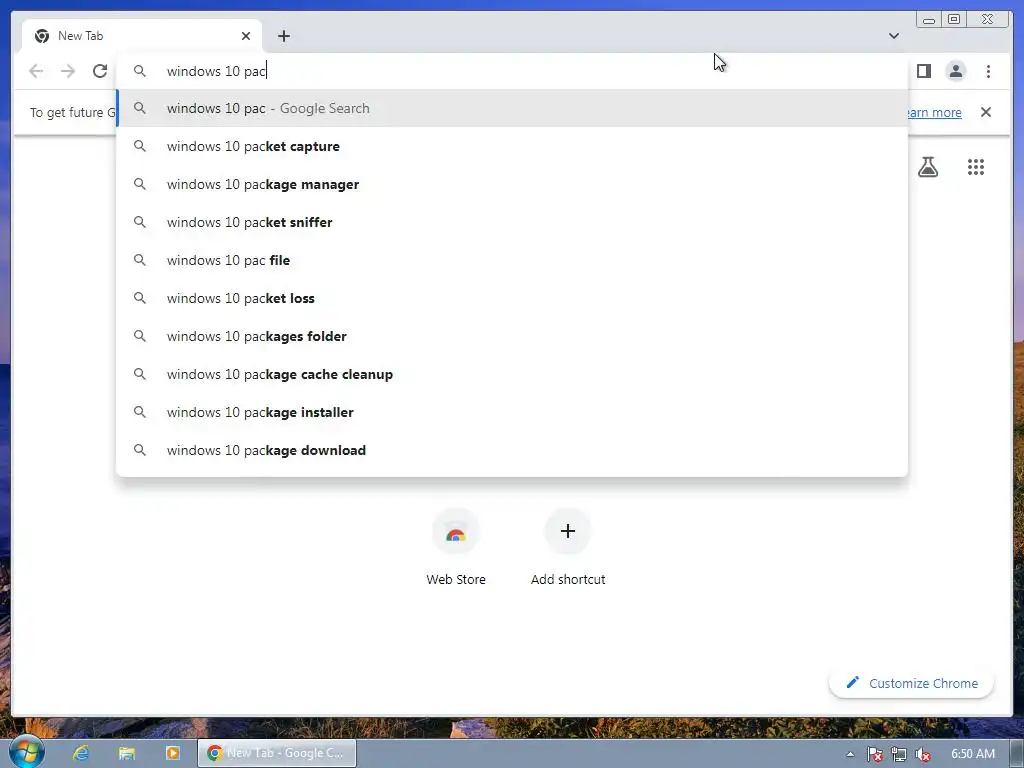1024x768 pixels.
Task: Click the 6:50 AM taskbar clock
Action: (972, 754)
